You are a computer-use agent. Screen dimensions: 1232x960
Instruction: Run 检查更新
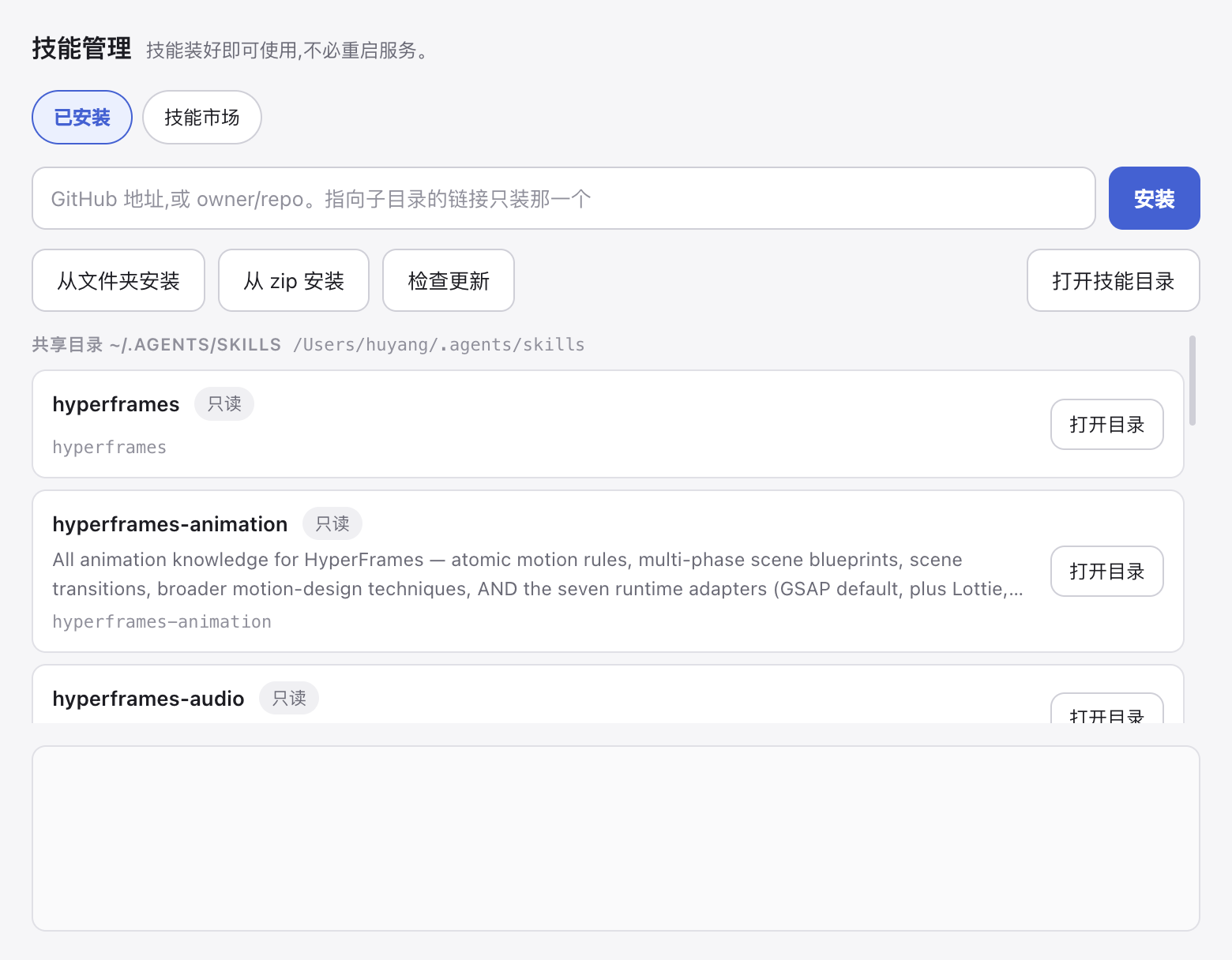(449, 280)
